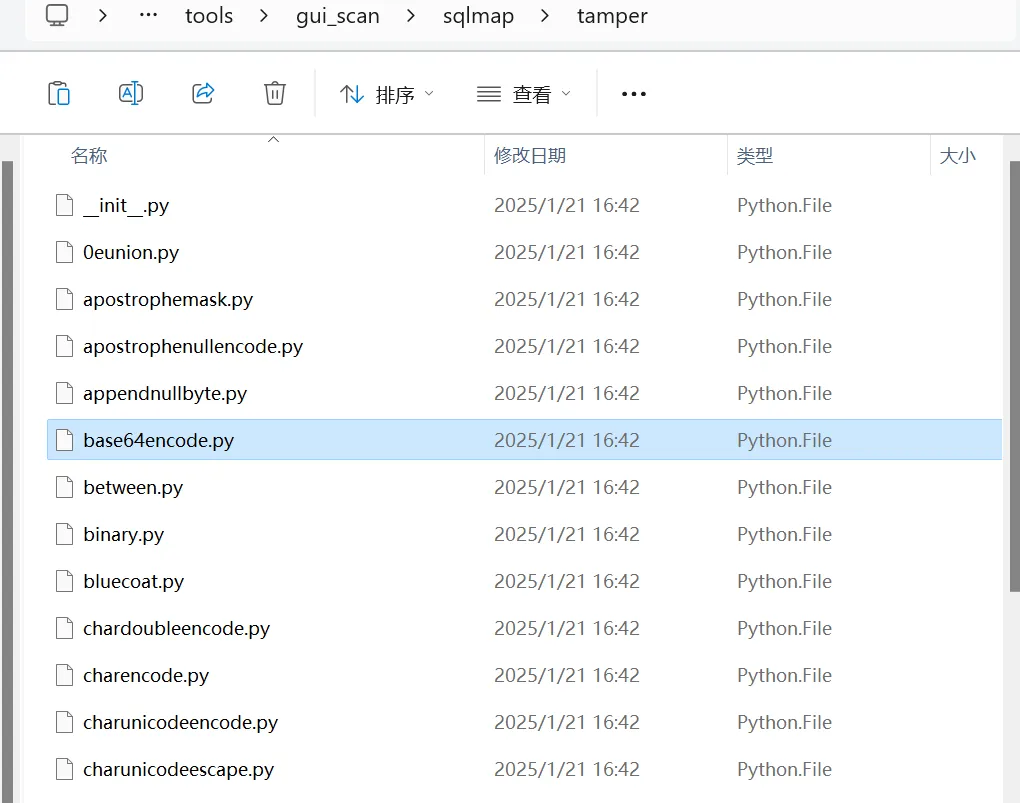
Task: Click the This PC monitor icon in breadcrumb
Action: coord(58,15)
